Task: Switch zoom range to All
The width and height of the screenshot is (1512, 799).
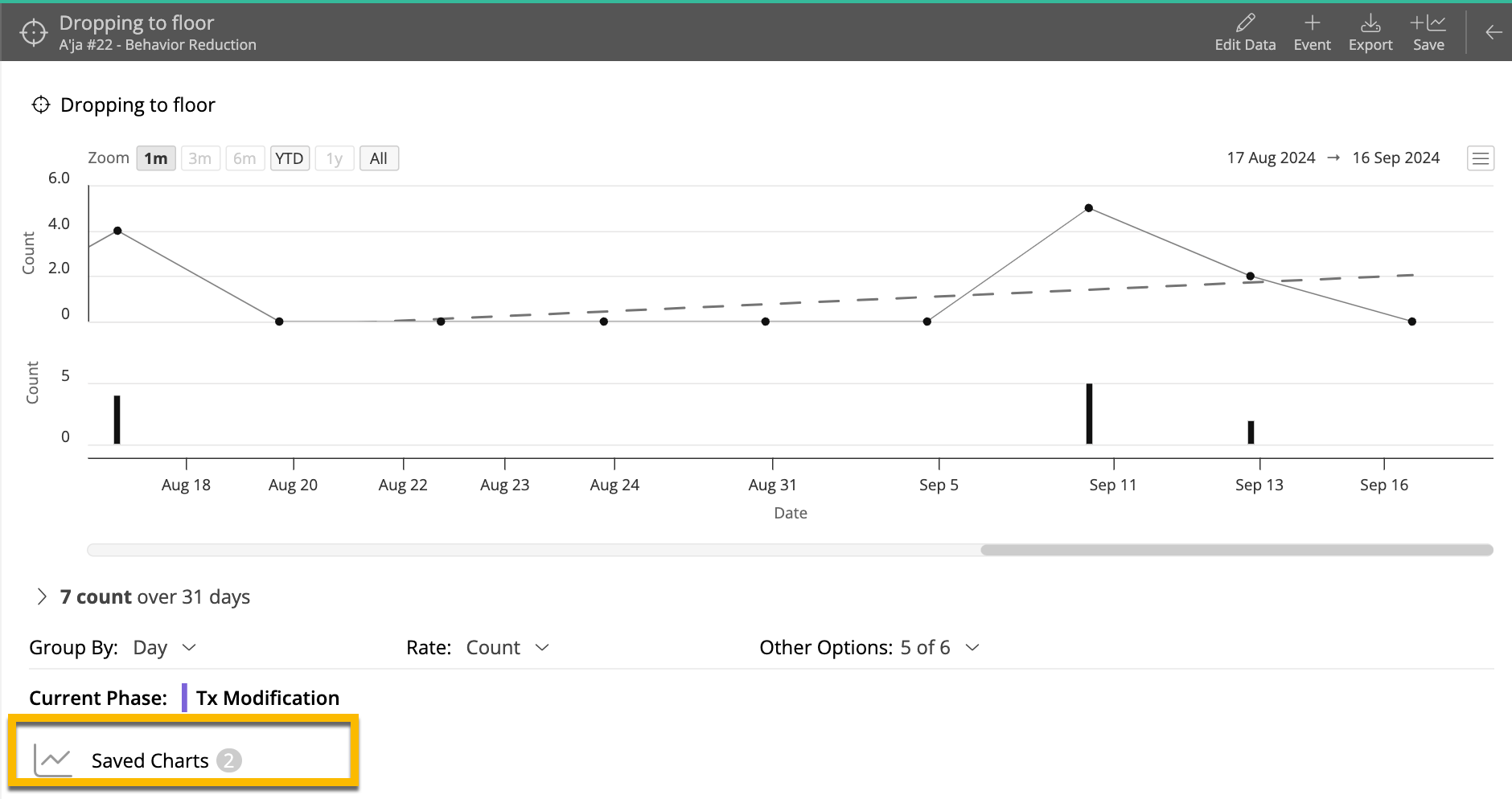Action: pos(379,158)
